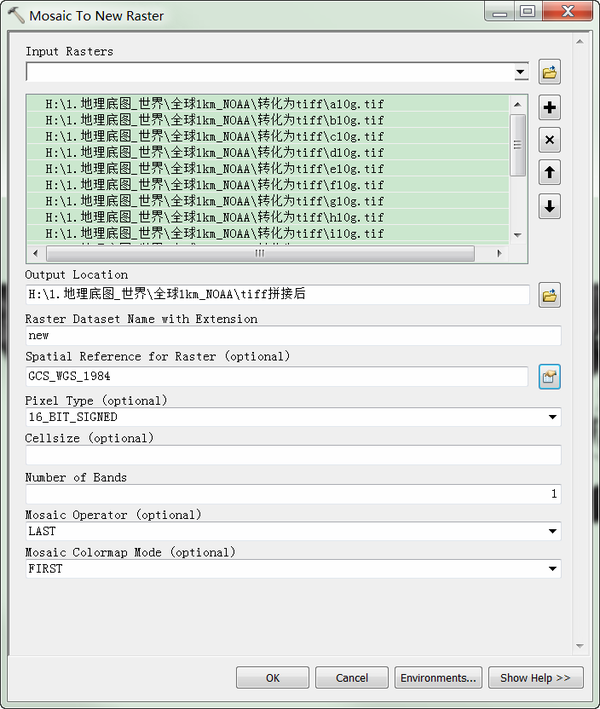Click the hammer tool icon in title bar
Screen dimensions: 600x709
tap(16, 15)
